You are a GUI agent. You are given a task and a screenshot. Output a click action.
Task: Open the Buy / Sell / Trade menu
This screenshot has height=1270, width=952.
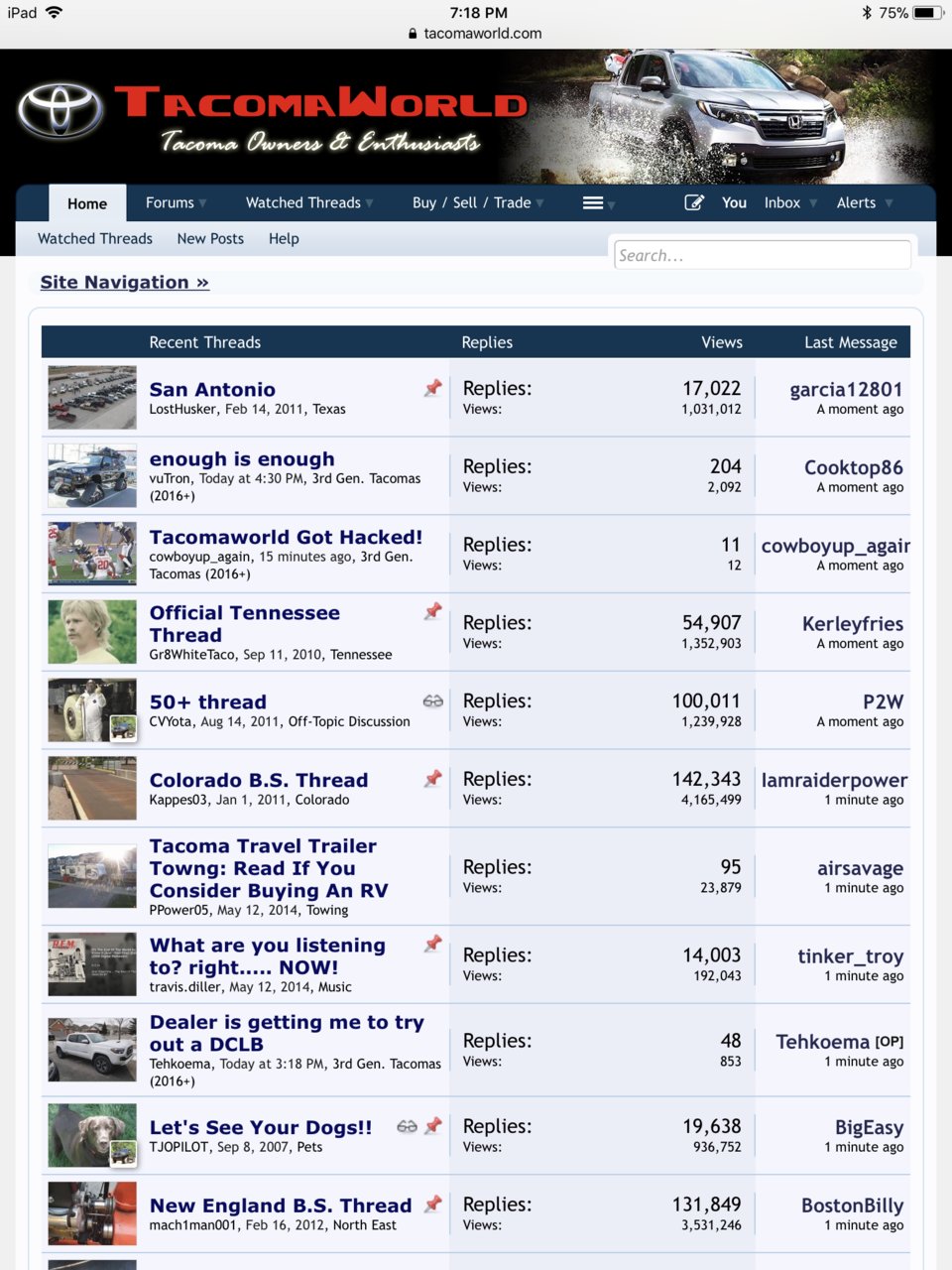point(472,202)
